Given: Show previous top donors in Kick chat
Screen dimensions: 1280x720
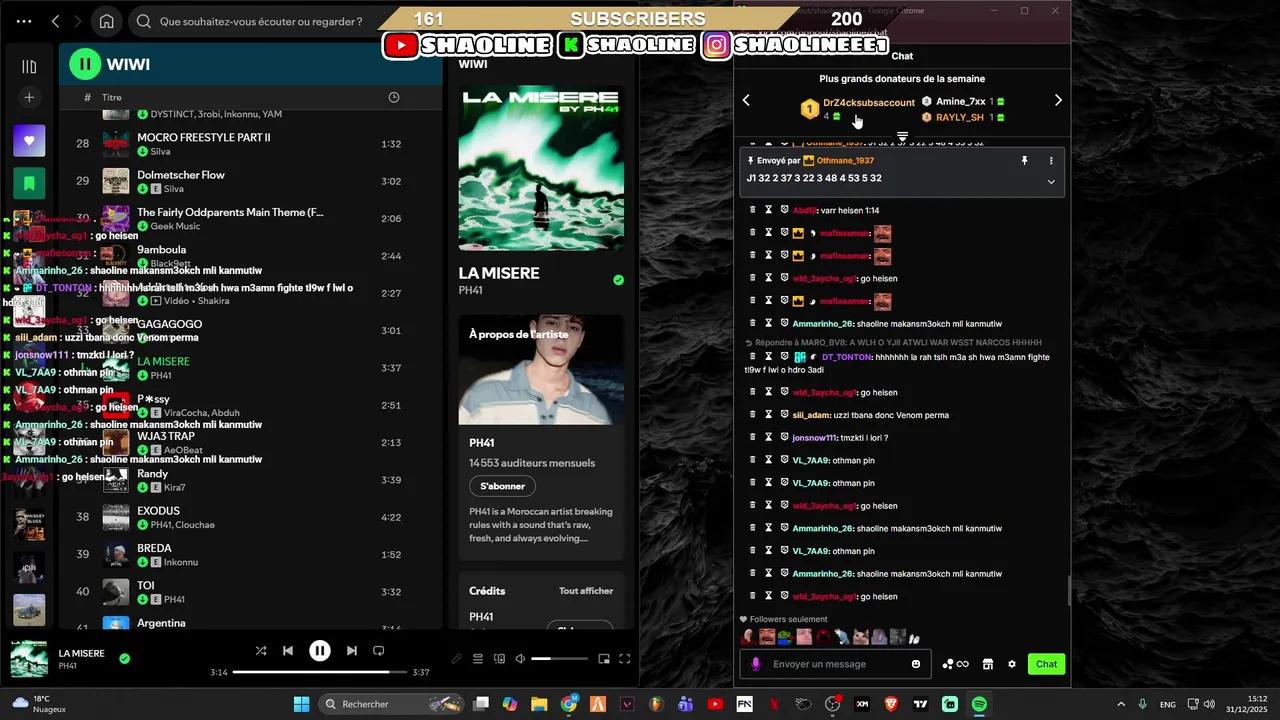Looking at the screenshot, I should [746, 100].
